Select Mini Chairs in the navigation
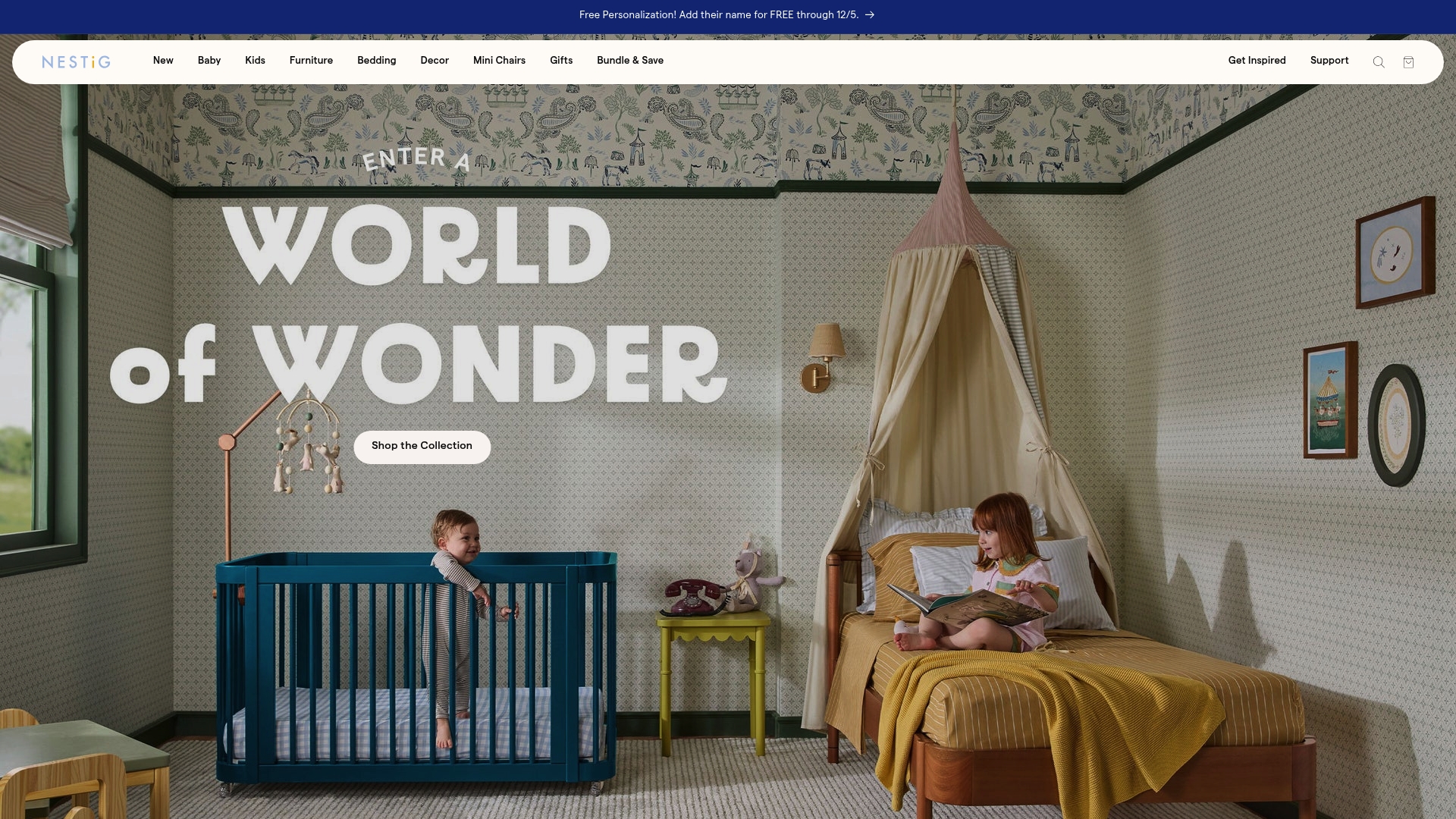The width and height of the screenshot is (1456, 819). [498, 61]
